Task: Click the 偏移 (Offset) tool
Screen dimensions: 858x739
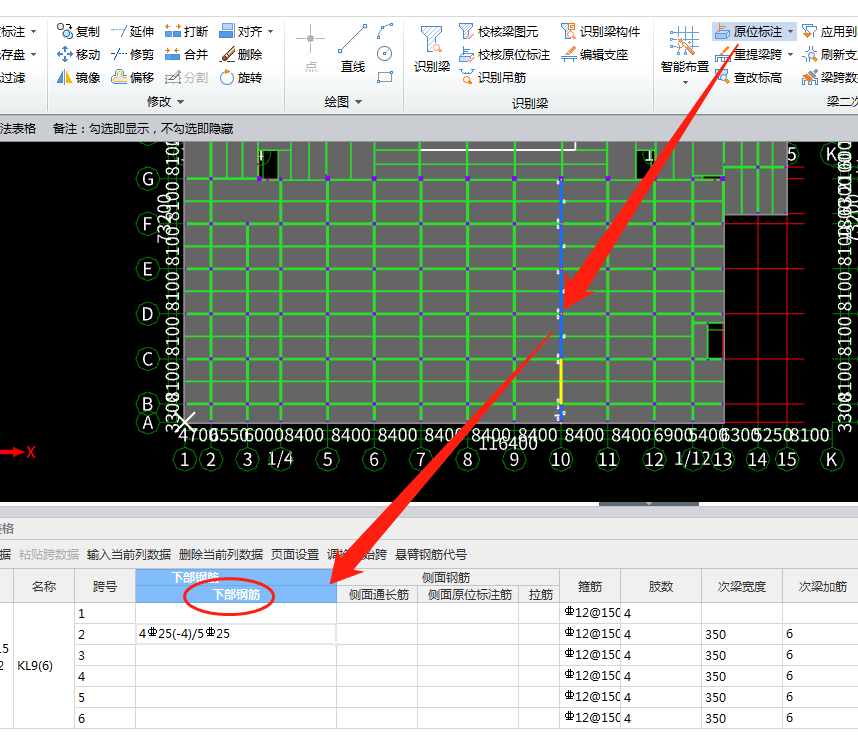Action: (x=132, y=77)
